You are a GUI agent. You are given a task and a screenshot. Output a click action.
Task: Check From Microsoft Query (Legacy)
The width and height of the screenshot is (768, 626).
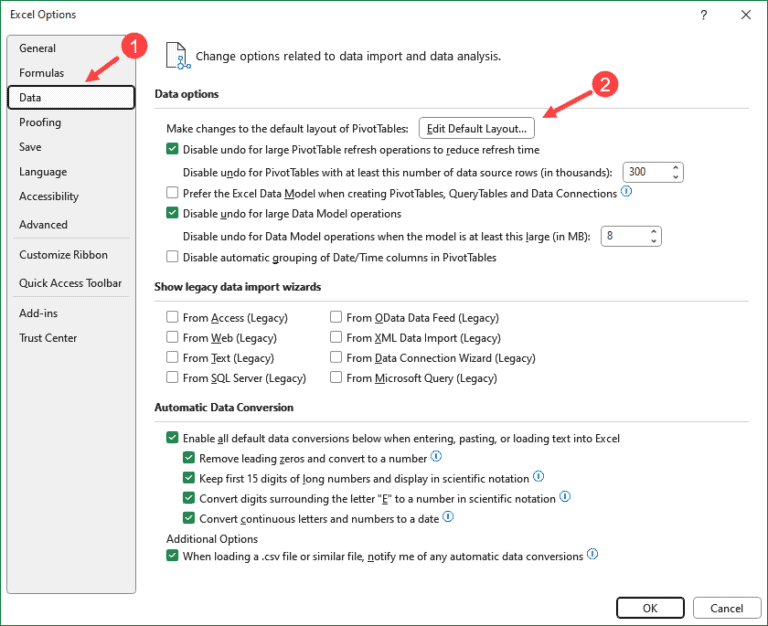click(x=336, y=378)
